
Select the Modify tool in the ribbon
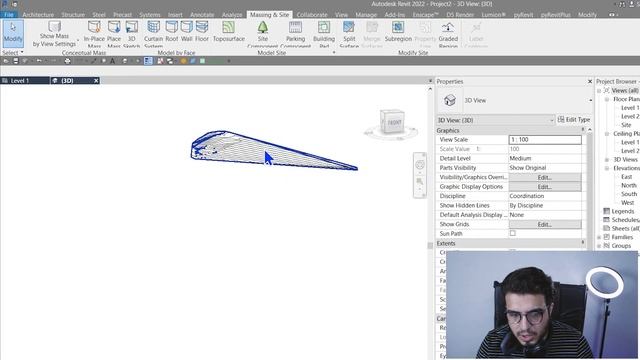[x=13, y=33]
